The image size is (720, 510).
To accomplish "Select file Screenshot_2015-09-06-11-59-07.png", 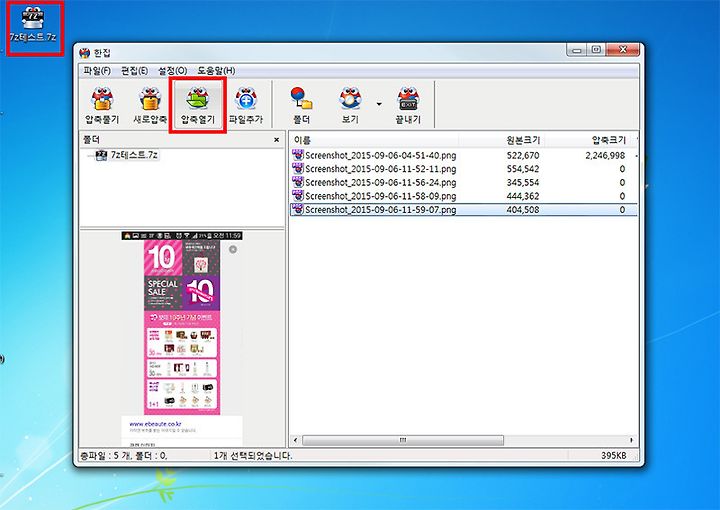I will tap(381, 210).
